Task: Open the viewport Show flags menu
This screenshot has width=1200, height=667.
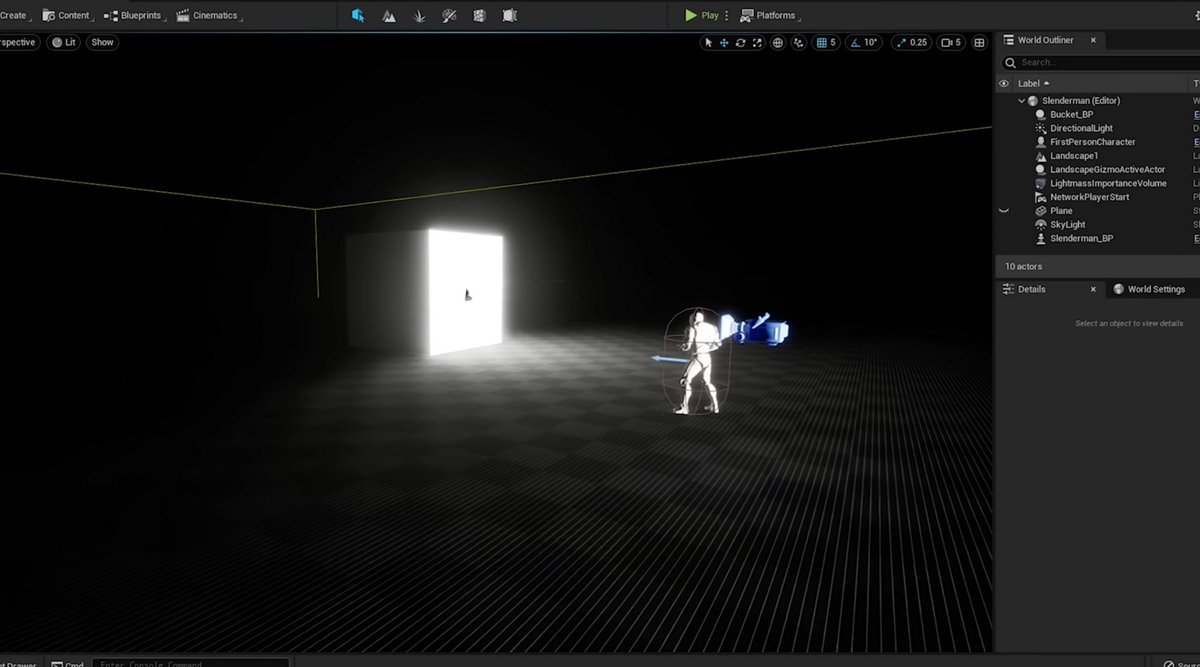Action: coord(102,42)
